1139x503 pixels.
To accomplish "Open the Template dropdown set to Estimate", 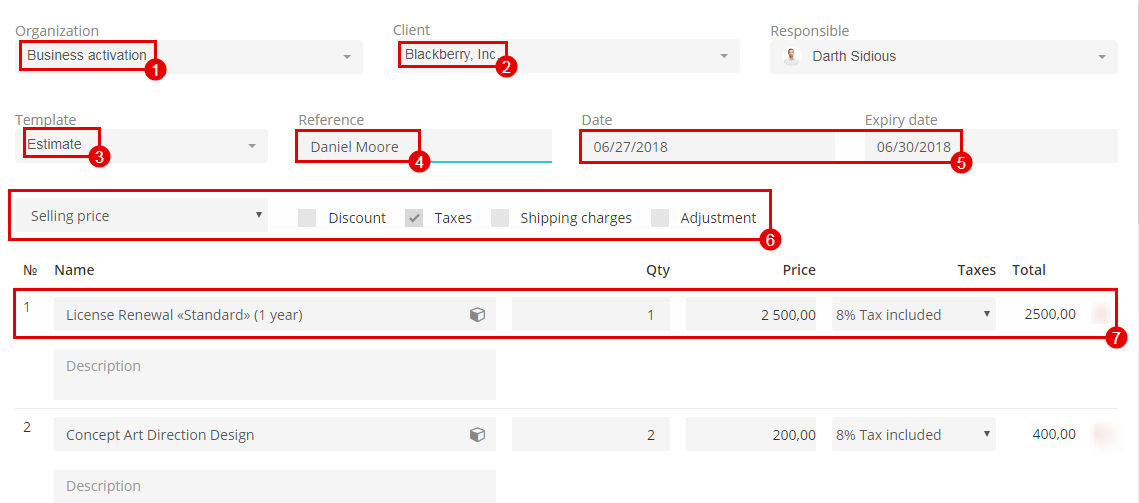I will point(142,145).
